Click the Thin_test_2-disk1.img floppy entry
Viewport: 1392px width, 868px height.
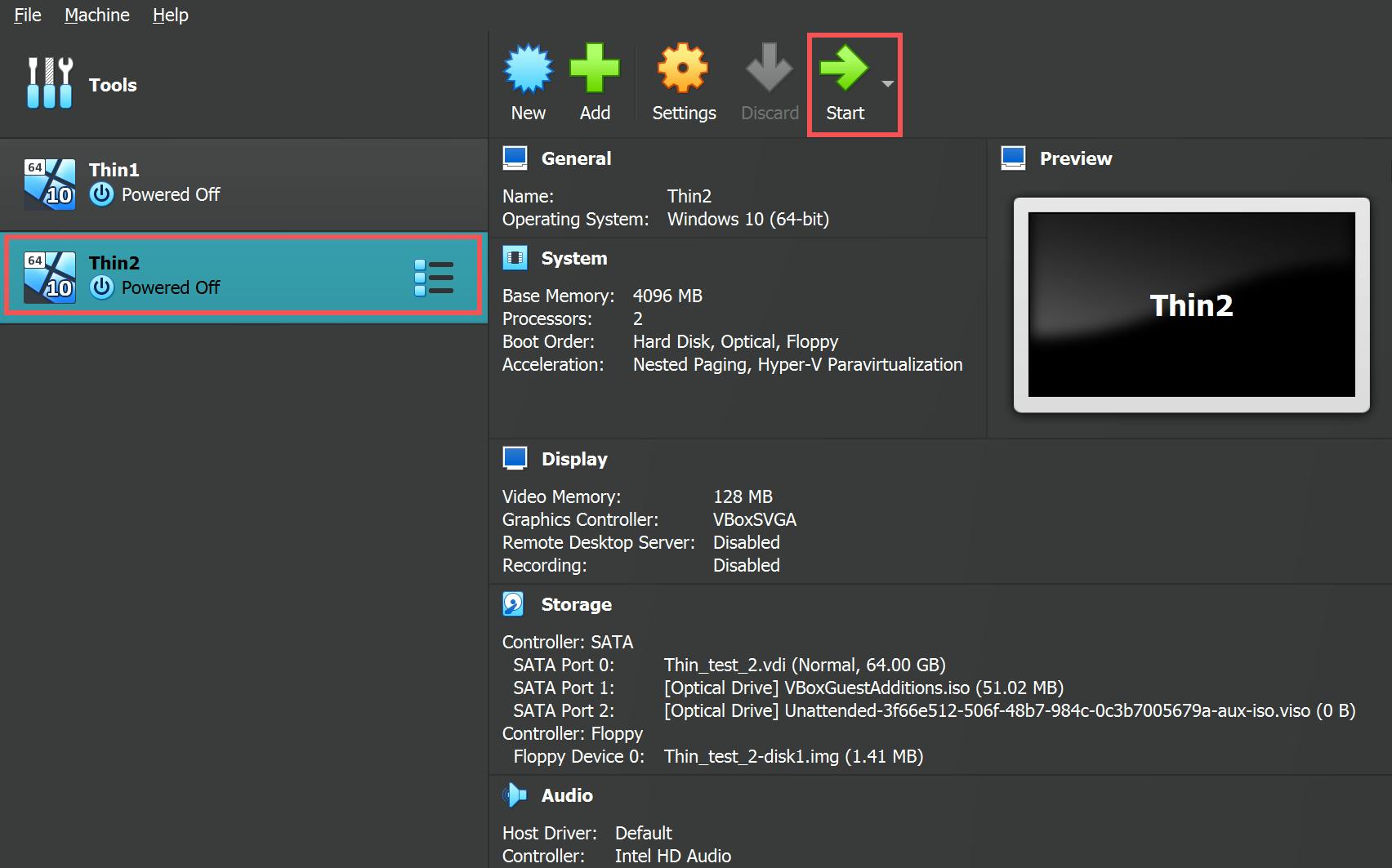pyautogui.click(x=793, y=756)
